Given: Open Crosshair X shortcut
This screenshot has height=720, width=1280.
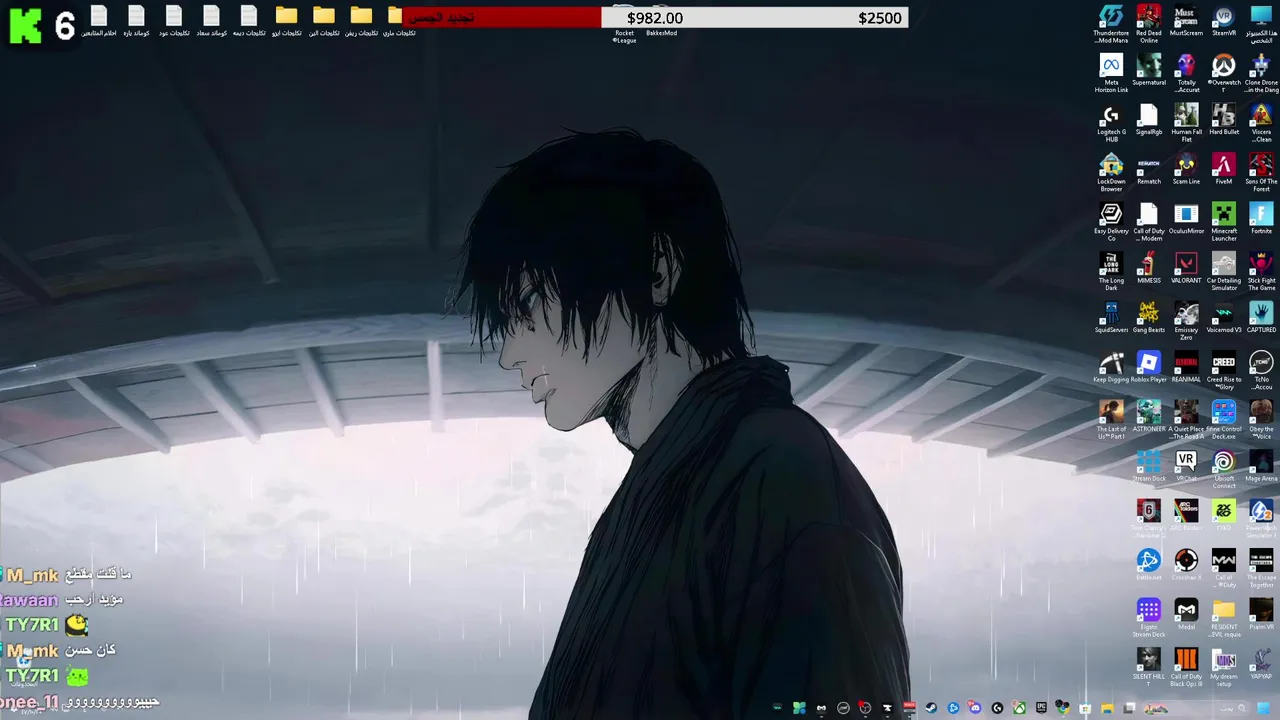Looking at the screenshot, I should tap(1186, 565).
